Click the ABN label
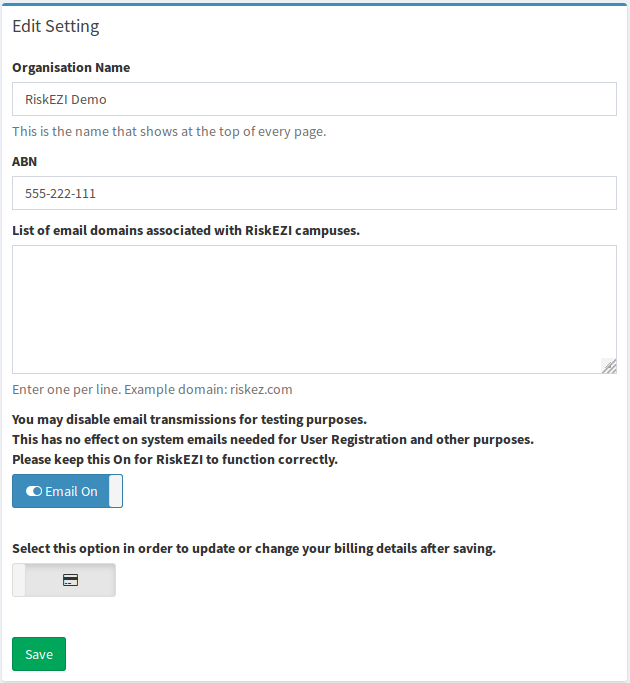Screen dimensions: 630x683 (x=24, y=162)
